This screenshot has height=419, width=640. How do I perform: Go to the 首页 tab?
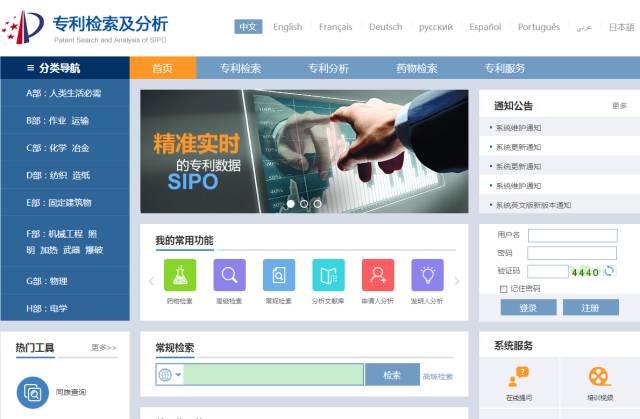(163, 68)
